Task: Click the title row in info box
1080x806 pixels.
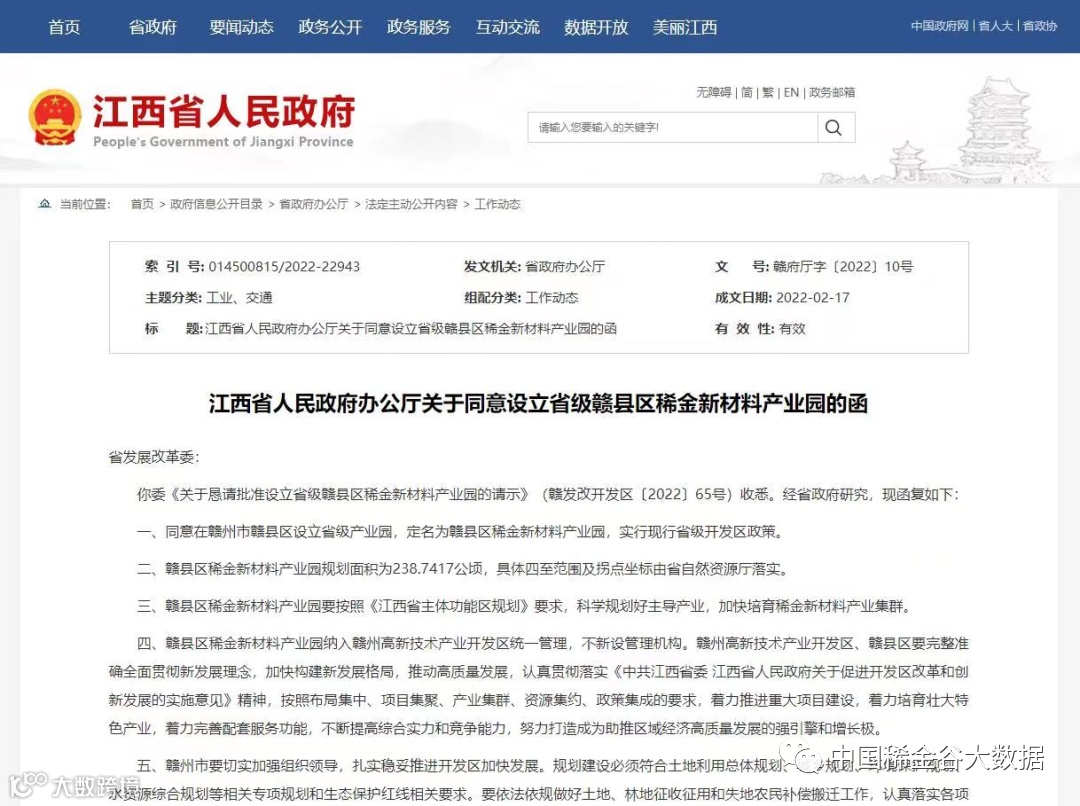Action: point(381,329)
